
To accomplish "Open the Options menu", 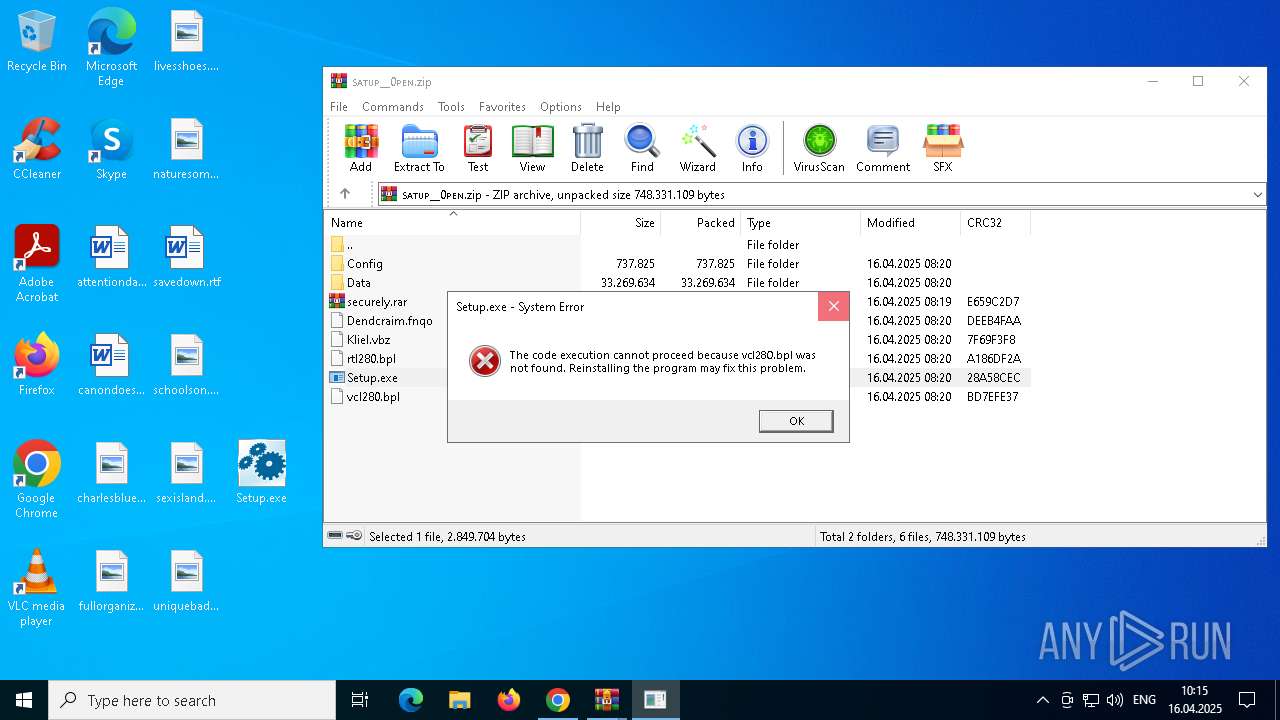I will (x=561, y=107).
